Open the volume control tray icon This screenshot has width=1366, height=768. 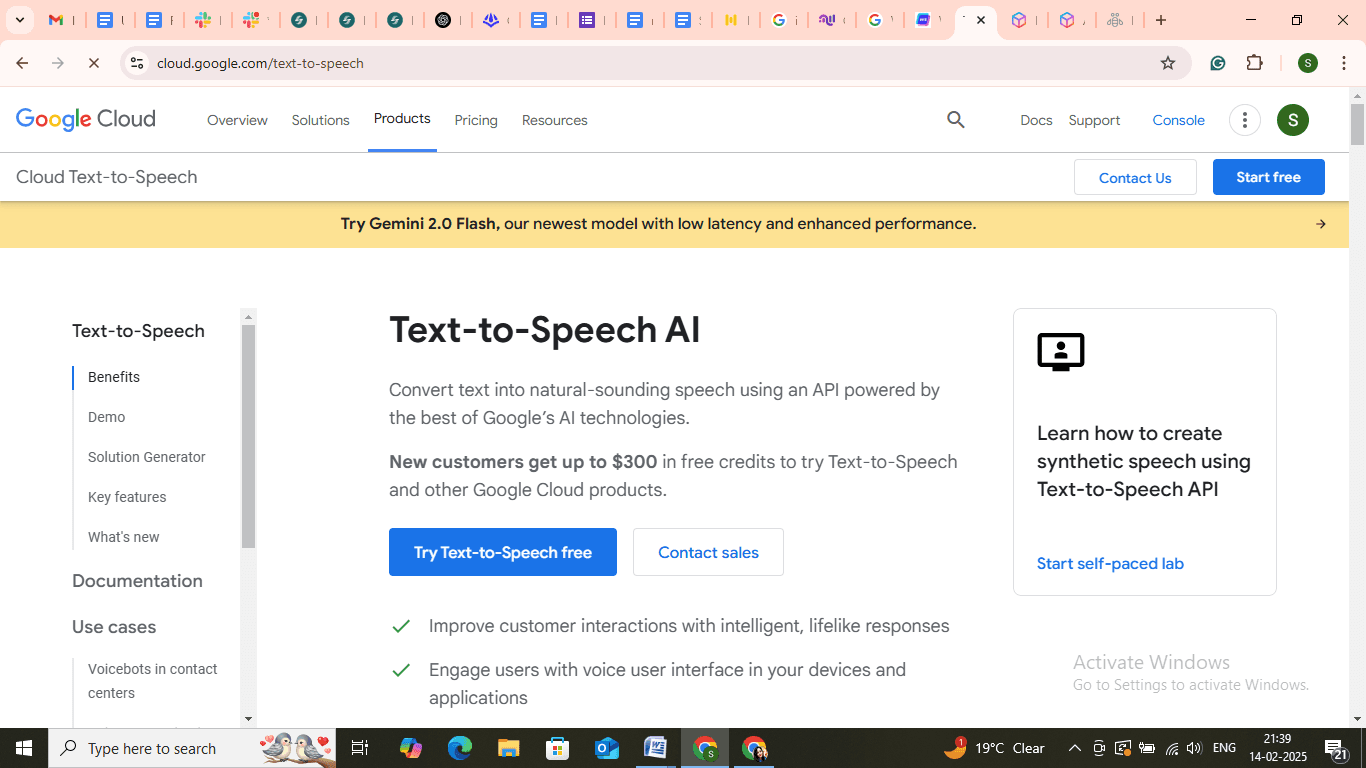tap(1195, 748)
